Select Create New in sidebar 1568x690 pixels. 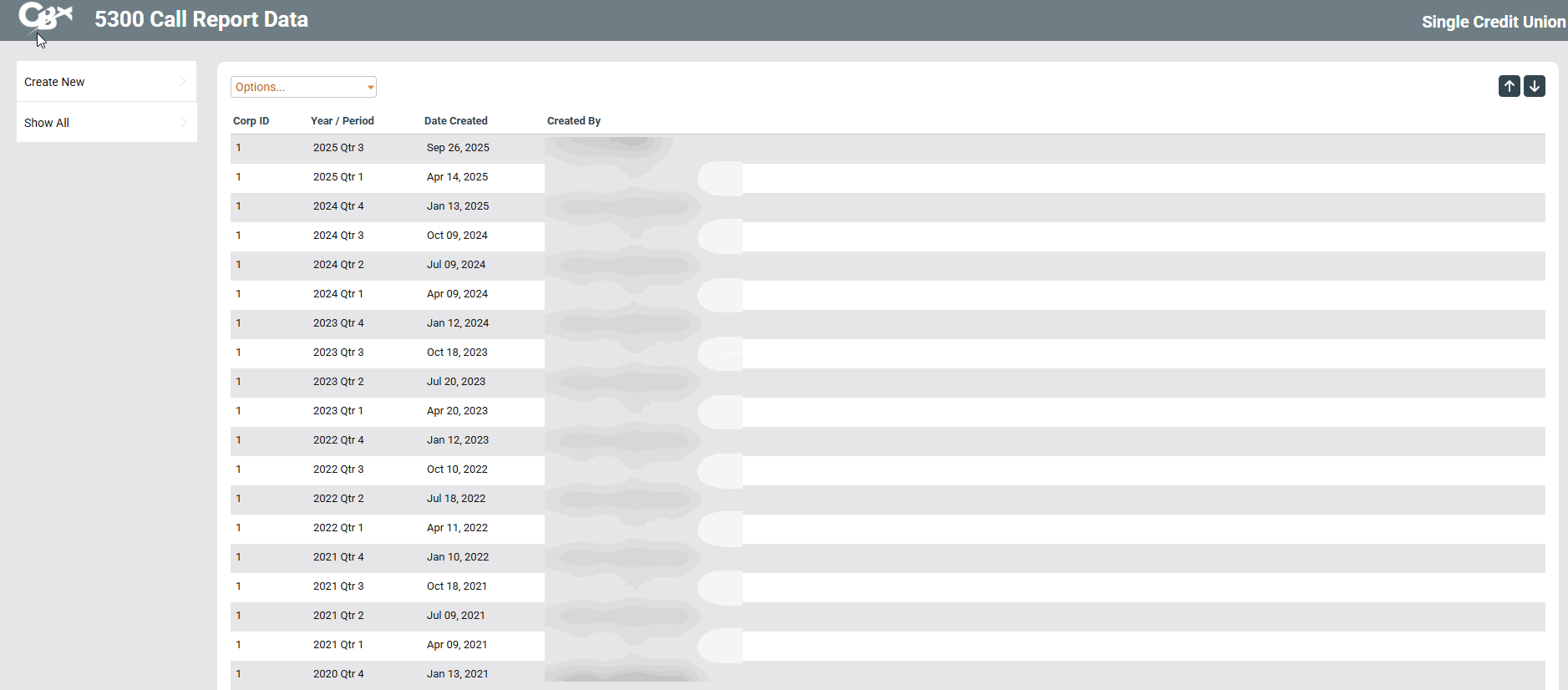coord(55,82)
